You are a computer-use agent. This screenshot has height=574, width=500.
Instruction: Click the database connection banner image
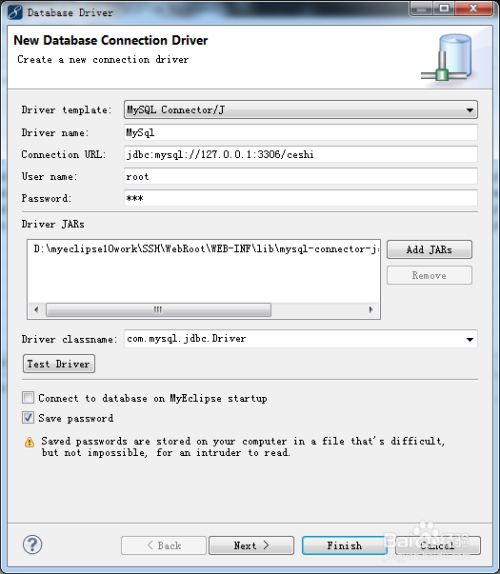tap(446, 57)
